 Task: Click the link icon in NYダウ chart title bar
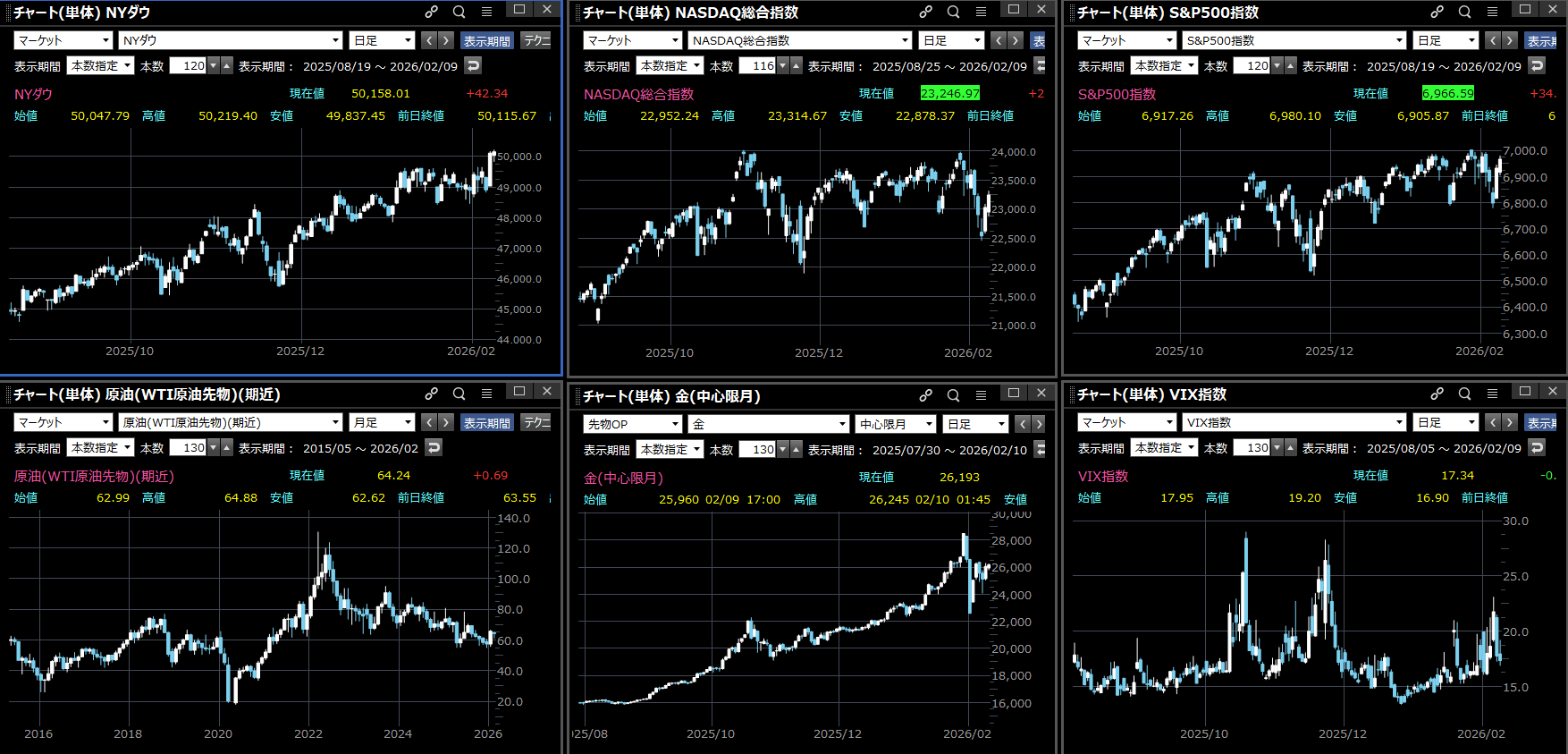(x=431, y=12)
